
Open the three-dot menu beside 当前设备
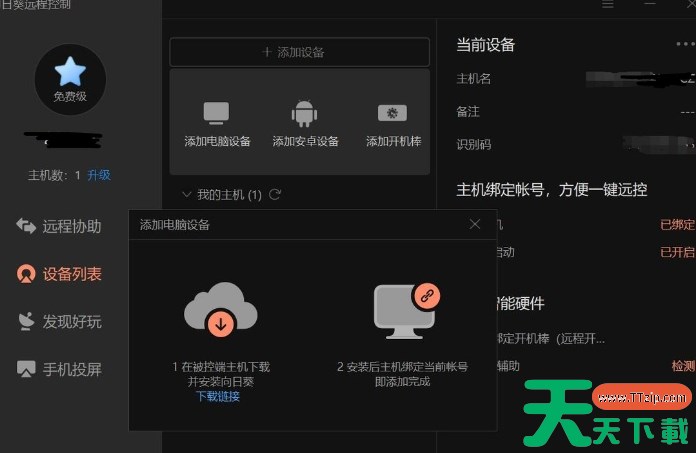click(x=685, y=44)
